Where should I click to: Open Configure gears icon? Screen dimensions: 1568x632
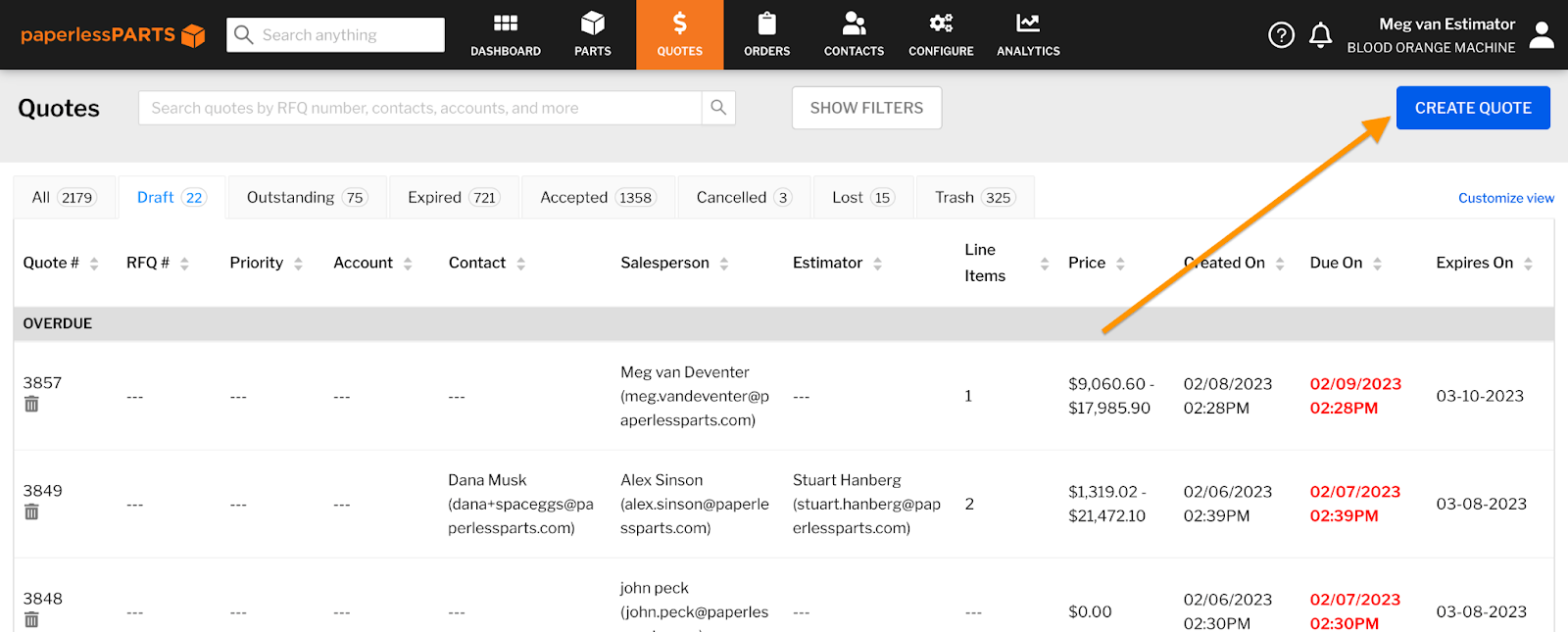tap(941, 24)
